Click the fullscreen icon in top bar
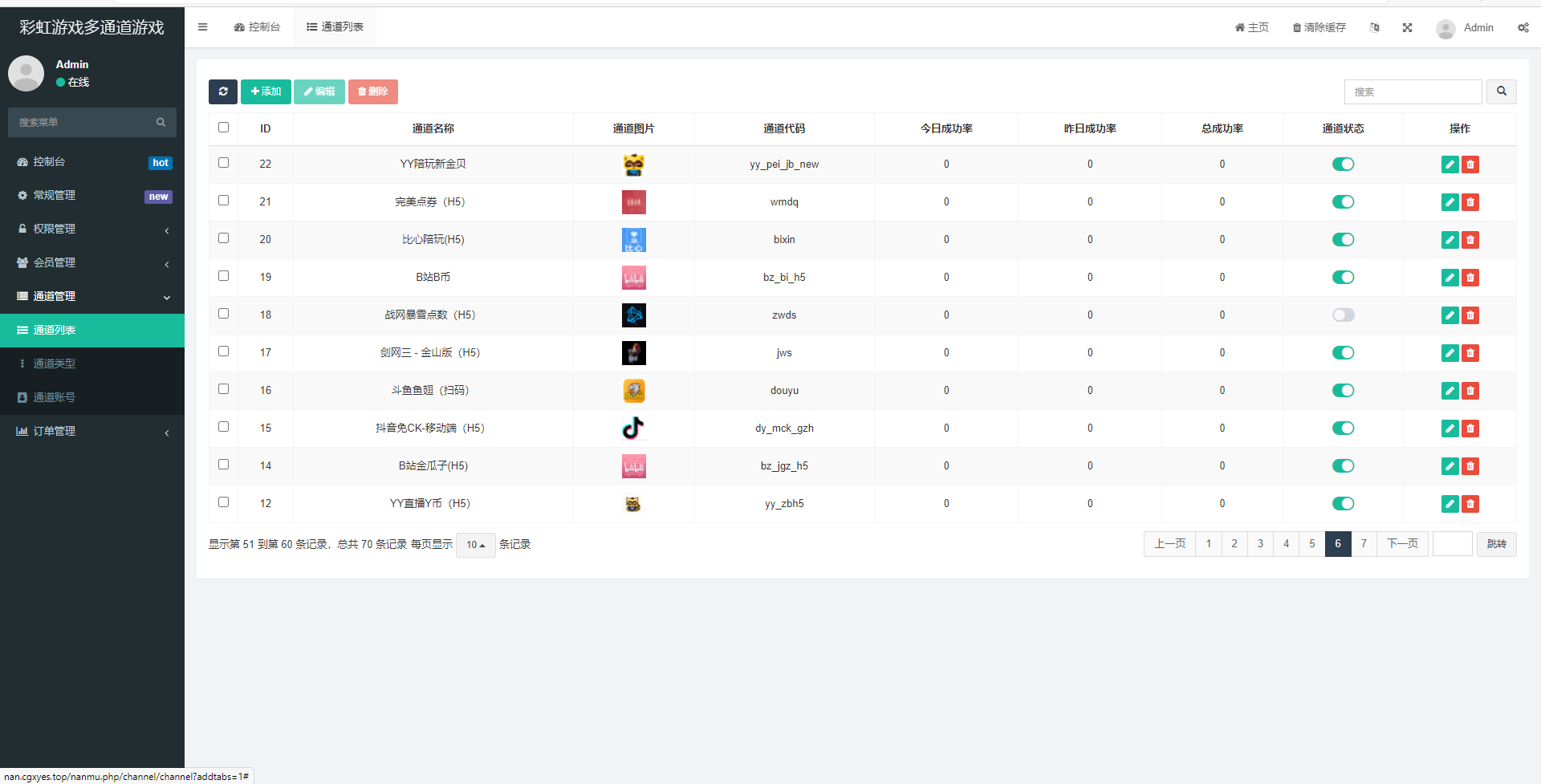Image resolution: width=1541 pixels, height=784 pixels. [1407, 28]
